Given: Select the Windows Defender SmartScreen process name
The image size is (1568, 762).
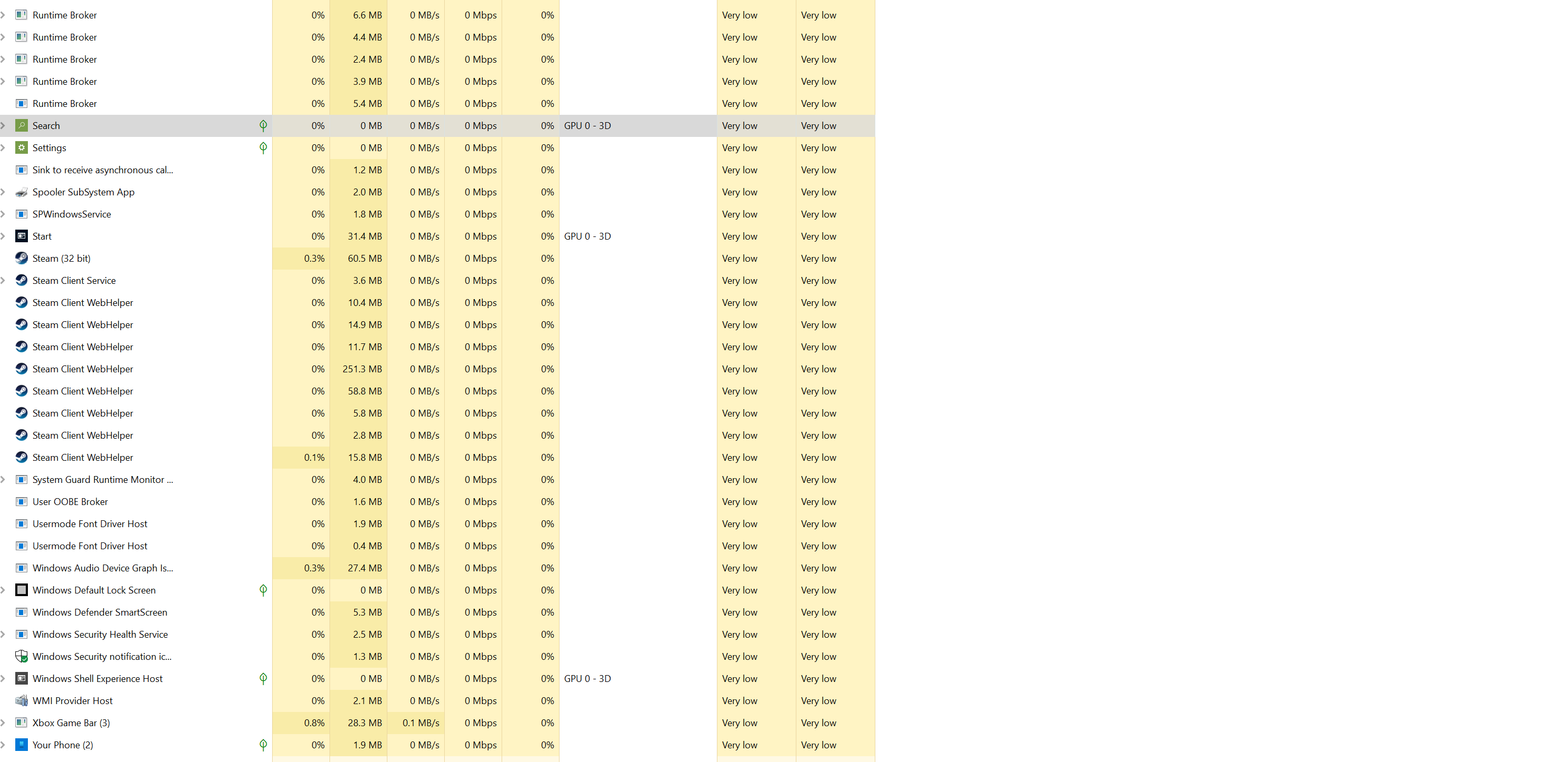Looking at the screenshot, I should coord(100,612).
